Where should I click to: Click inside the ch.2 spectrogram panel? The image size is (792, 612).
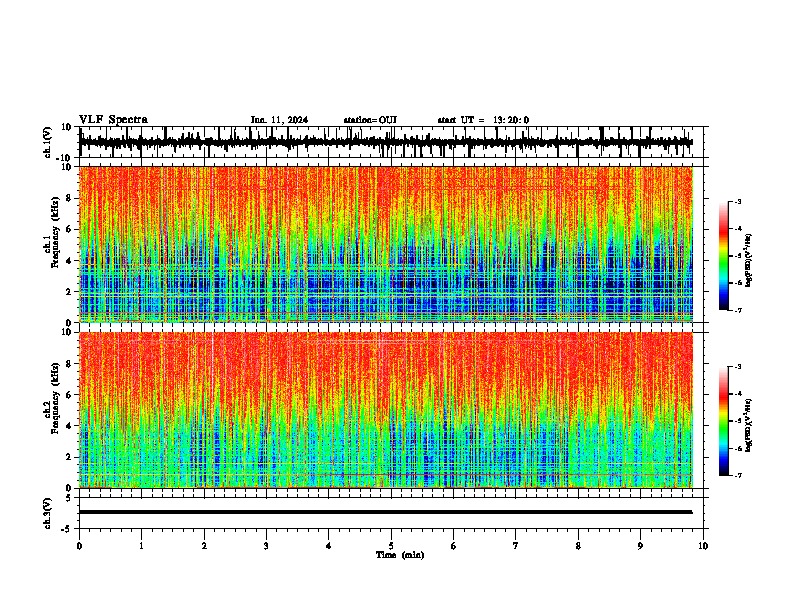(x=386, y=410)
